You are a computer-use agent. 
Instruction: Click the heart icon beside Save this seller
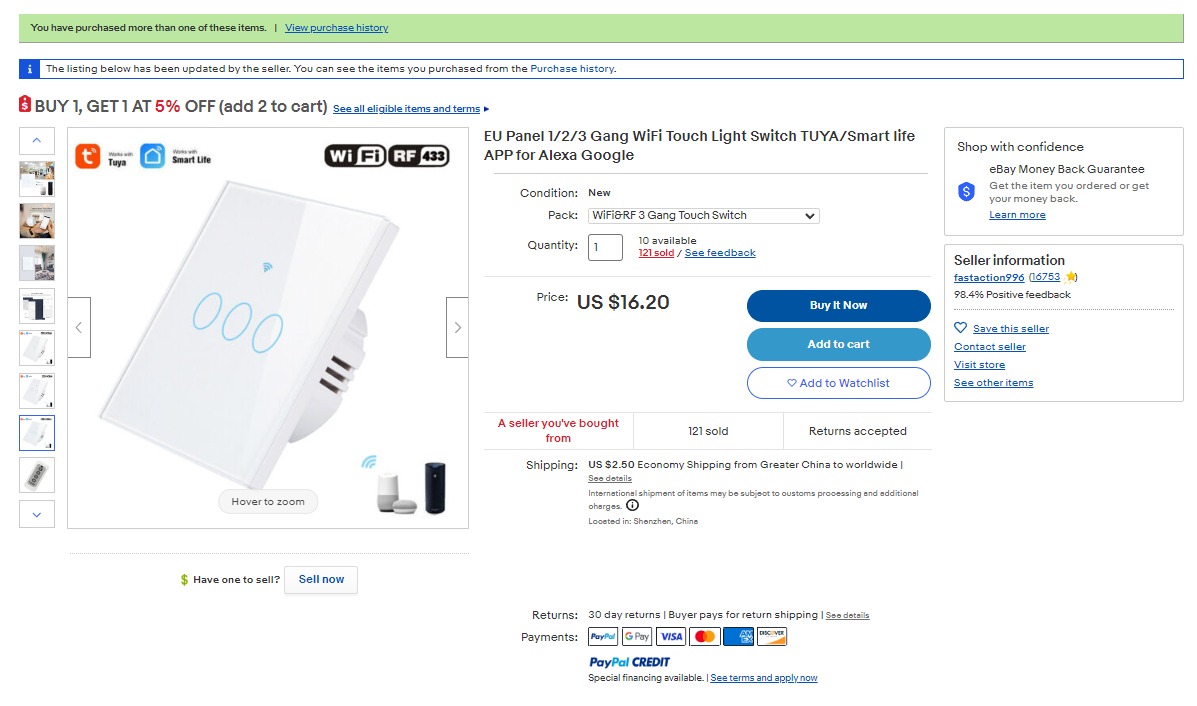pos(961,328)
